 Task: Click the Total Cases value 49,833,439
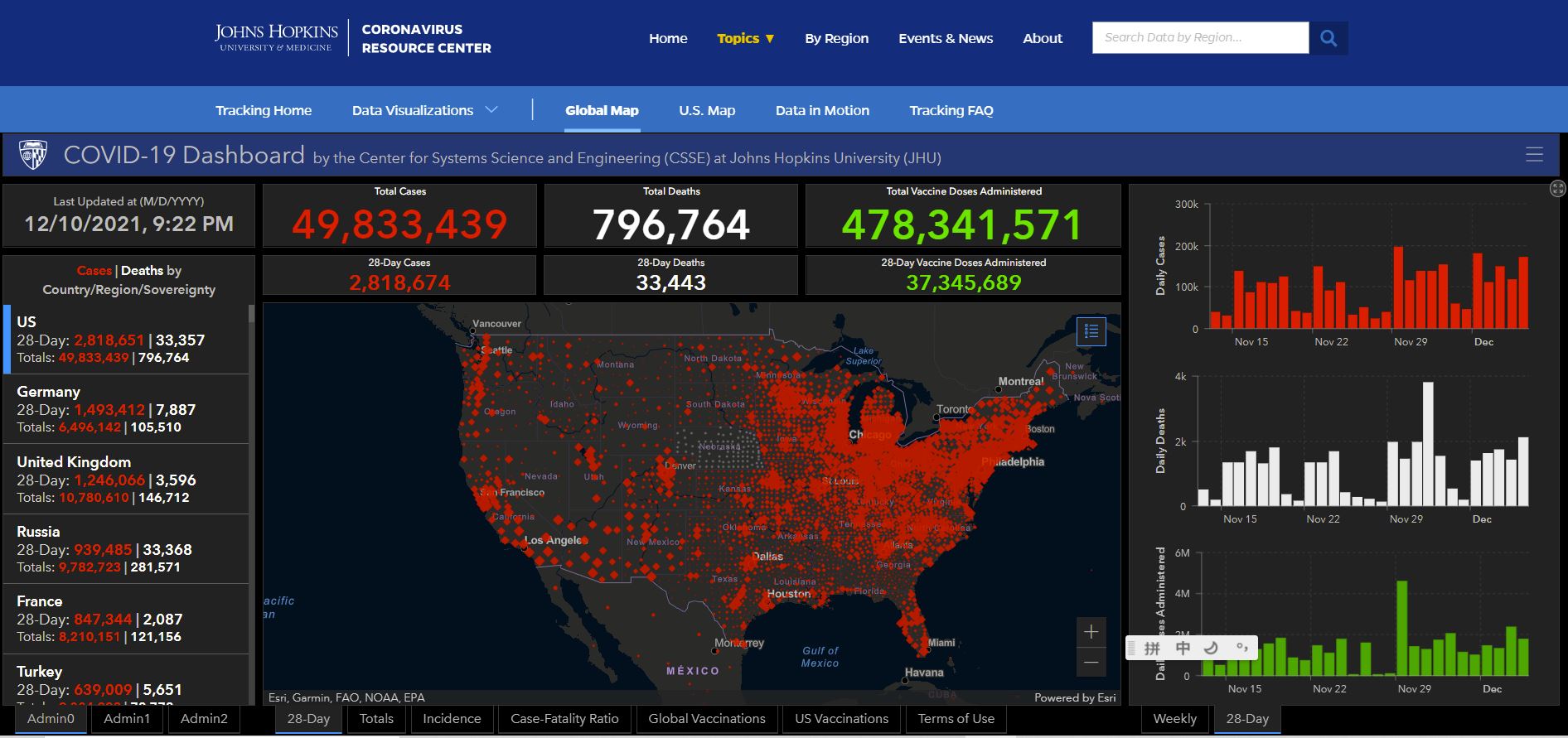[399, 224]
